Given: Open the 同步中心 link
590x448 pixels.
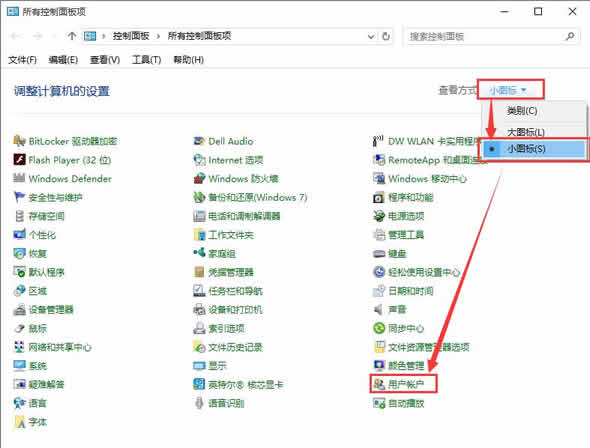Looking at the screenshot, I should click(406, 328).
